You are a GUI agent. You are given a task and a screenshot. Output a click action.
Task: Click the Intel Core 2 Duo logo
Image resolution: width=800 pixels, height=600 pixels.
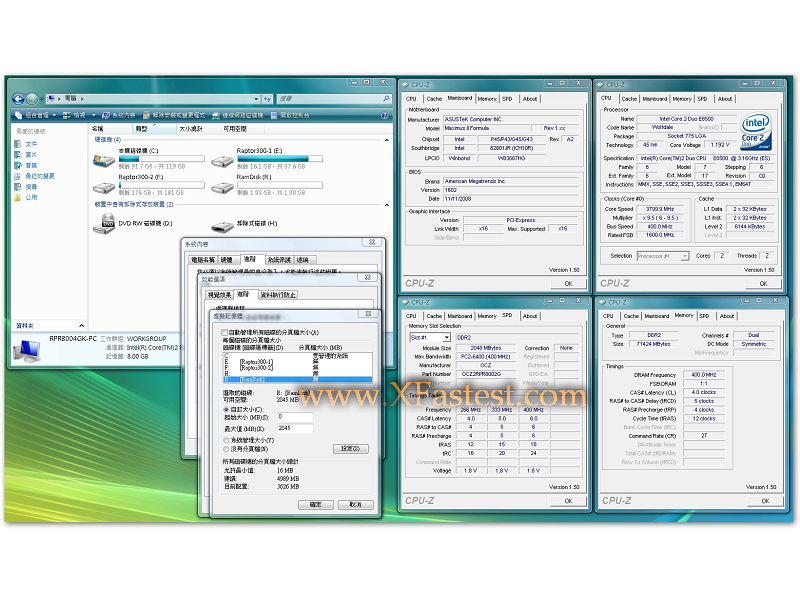tap(756, 131)
